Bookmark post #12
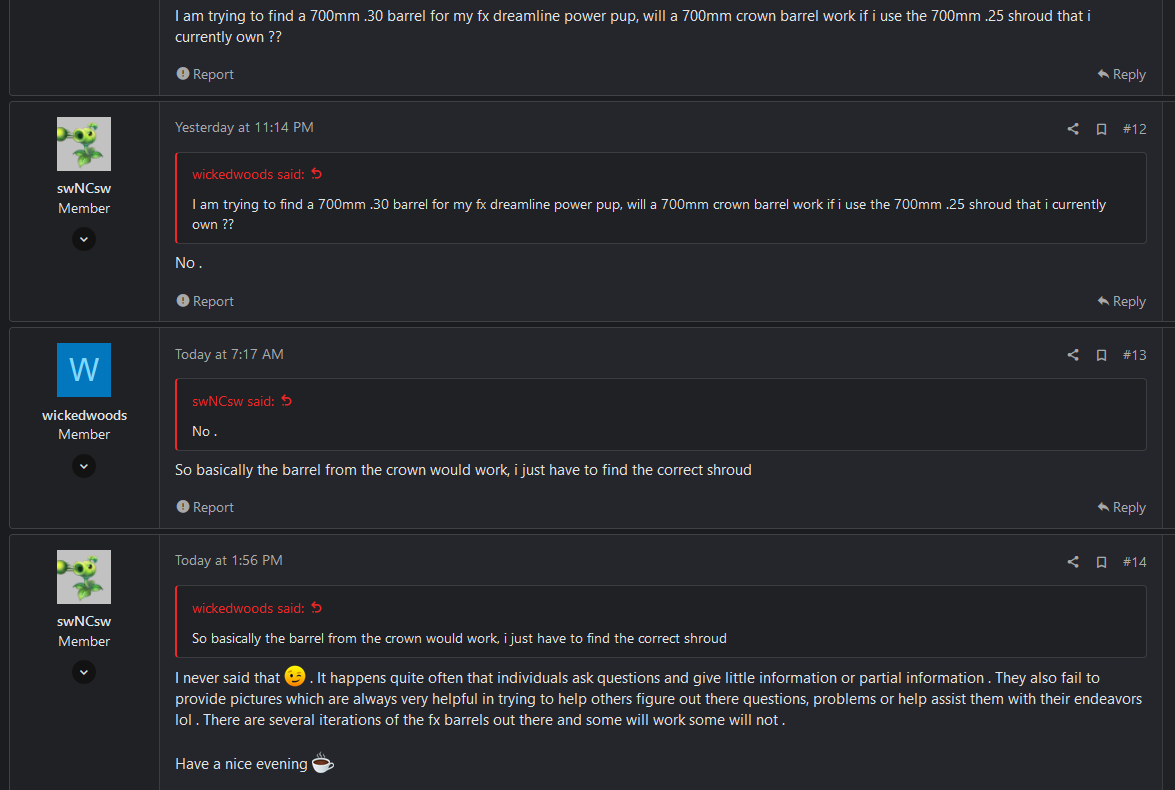Viewport: 1175px width, 790px height. click(1101, 129)
